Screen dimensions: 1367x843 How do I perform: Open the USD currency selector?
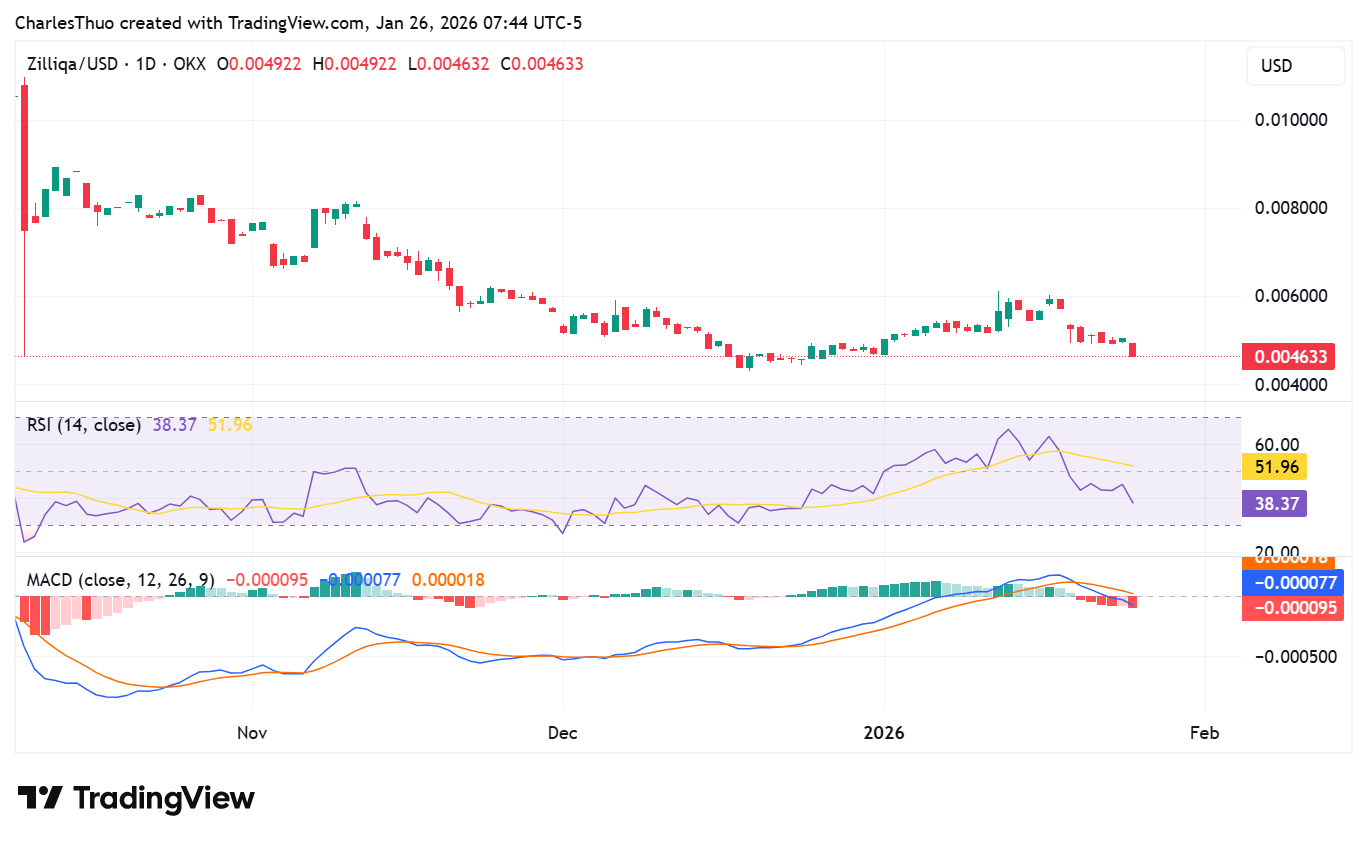[1295, 65]
